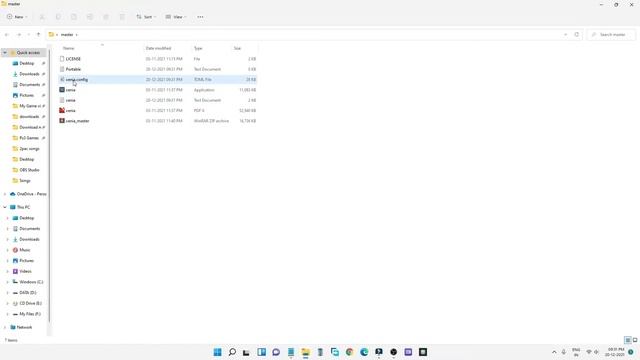Launch Microsoft Edge from the taskbar
Screen dimensions: 640x360
364,352
